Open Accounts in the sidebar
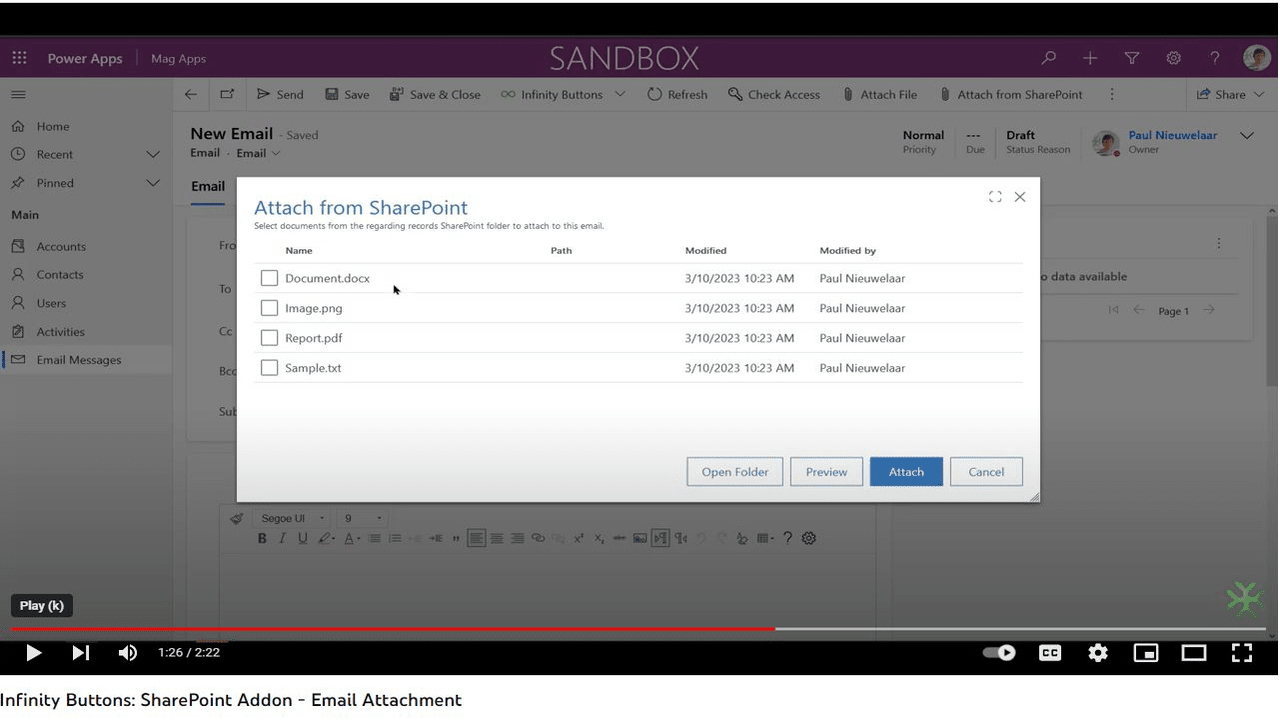Image resolution: width=1280 pixels, height=720 pixels. (61, 246)
